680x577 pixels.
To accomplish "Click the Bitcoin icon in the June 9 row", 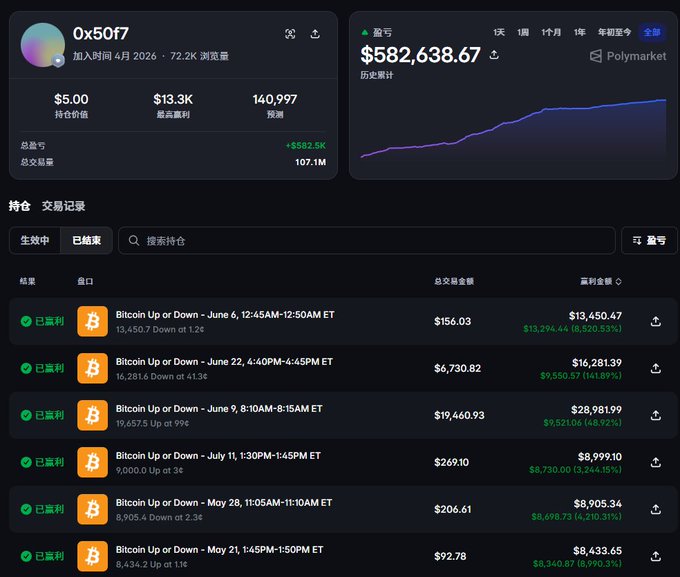I will [x=92, y=415].
